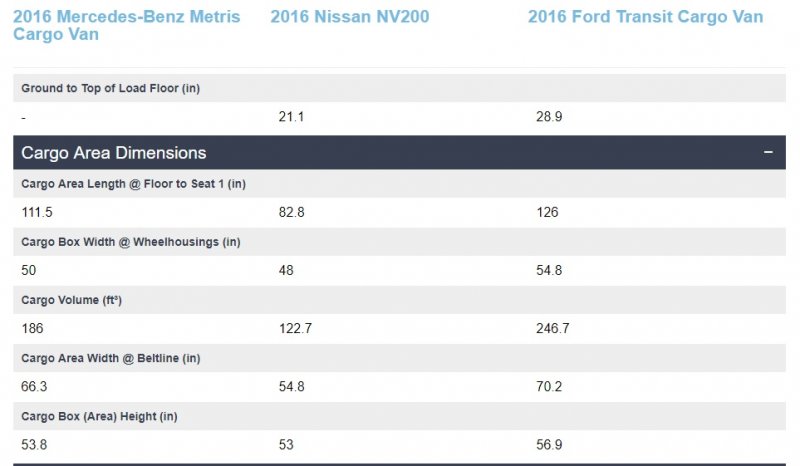Select the Cargo Area Length @ Floor to Seat 1 label
Screen dimensions: 800x466
pyautogui.click(x=133, y=183)
